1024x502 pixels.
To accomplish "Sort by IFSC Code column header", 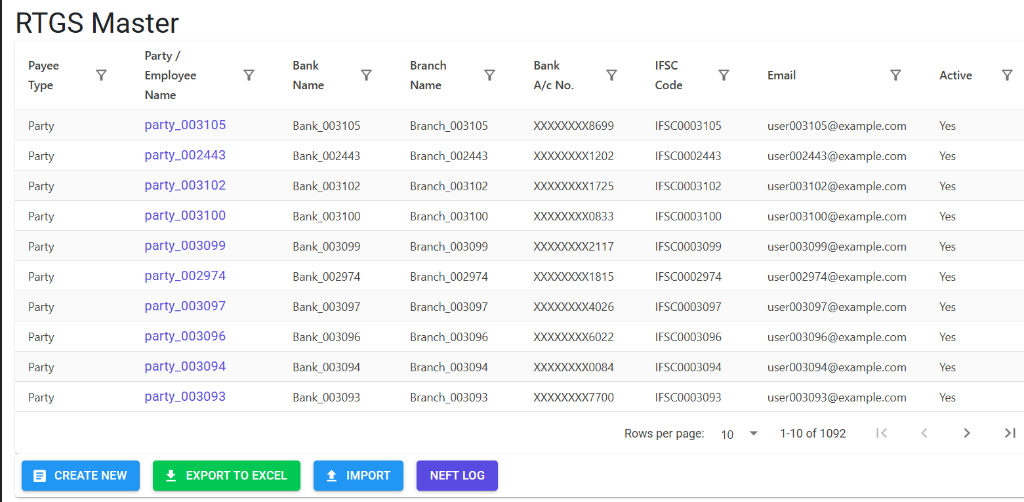I will pyautogui.click(x=669, y=75).
